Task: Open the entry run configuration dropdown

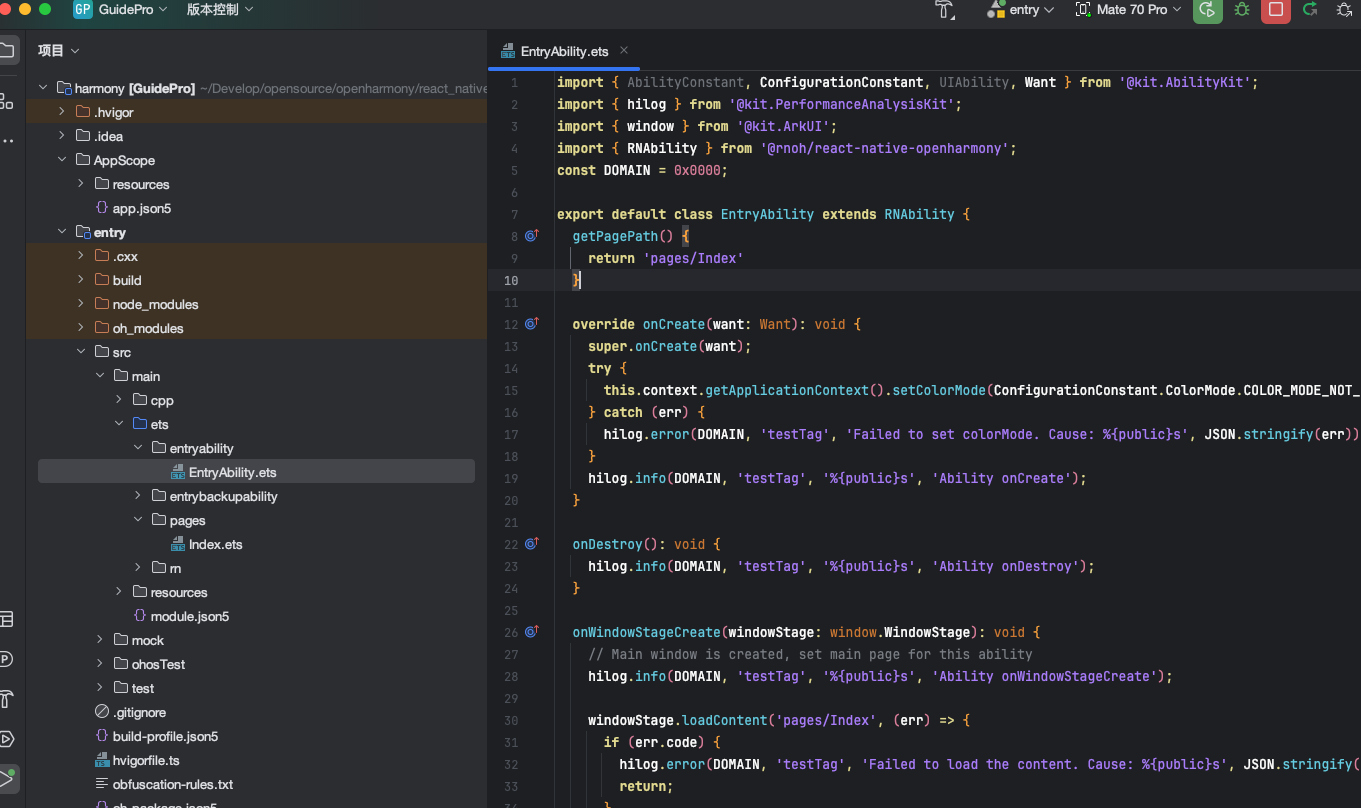Action: [x=1021, y=10]
